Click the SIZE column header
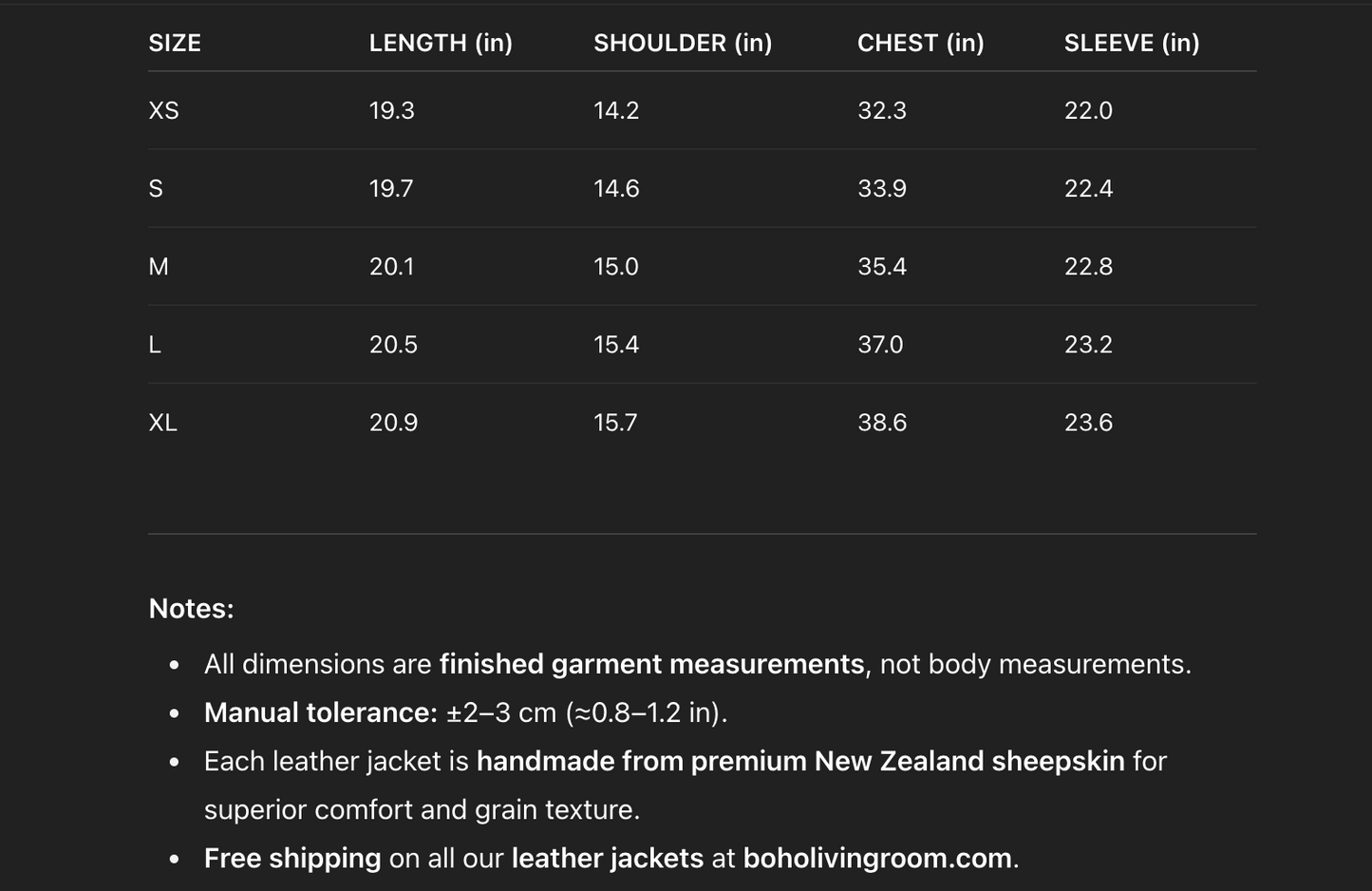1372x891 pixels. click(175, 43)
